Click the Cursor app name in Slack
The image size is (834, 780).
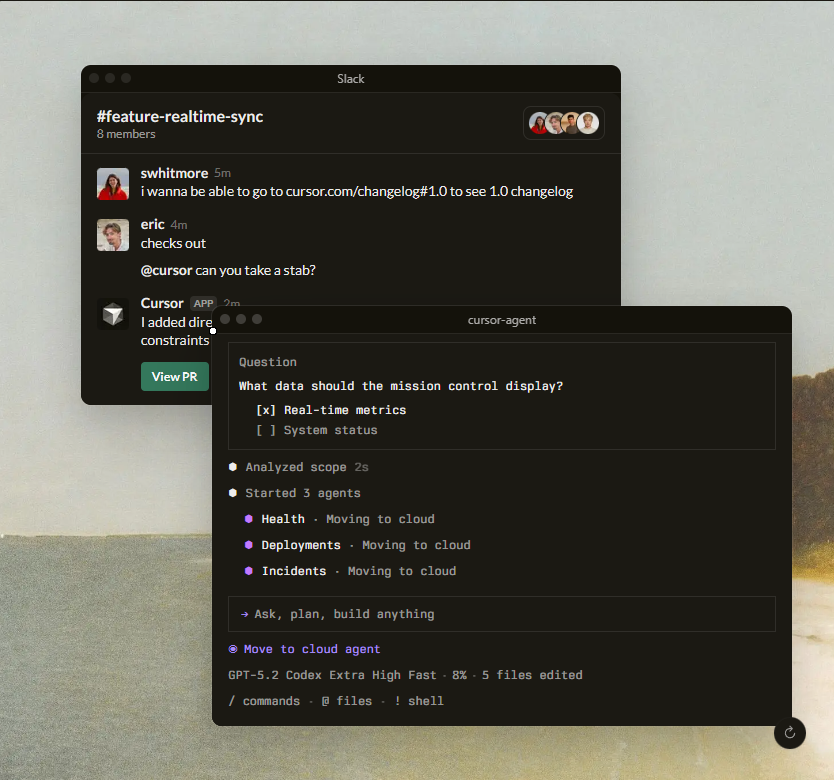[x=162, y=303]
